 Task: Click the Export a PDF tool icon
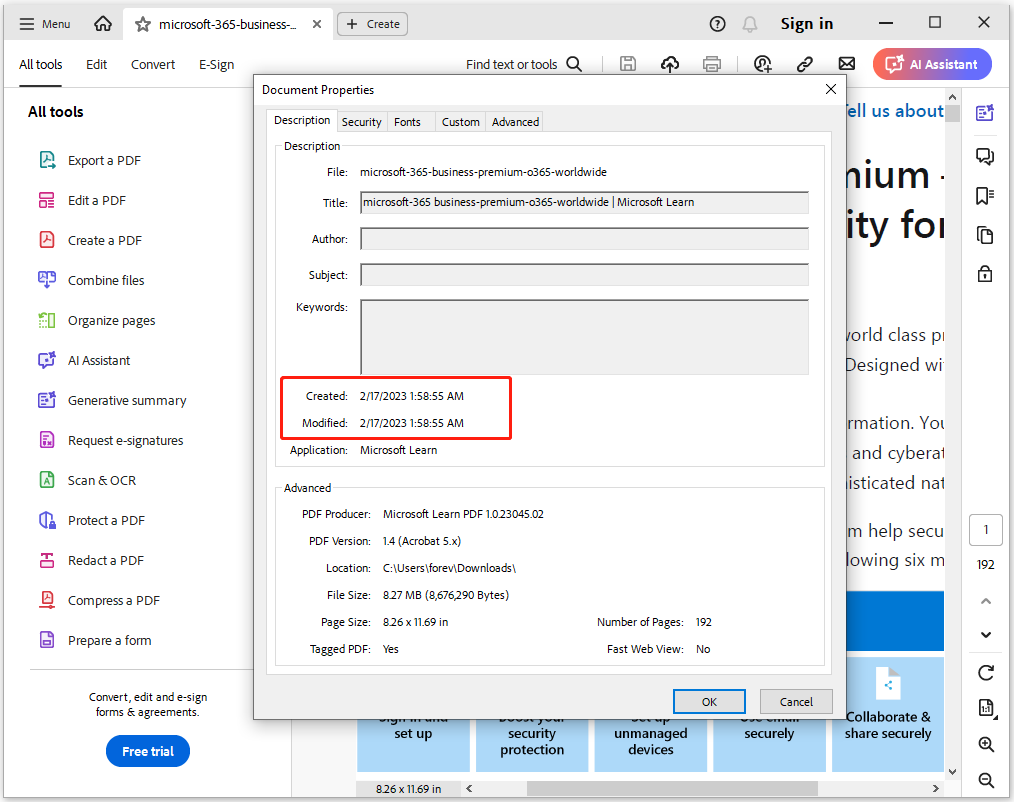point(47,160)
